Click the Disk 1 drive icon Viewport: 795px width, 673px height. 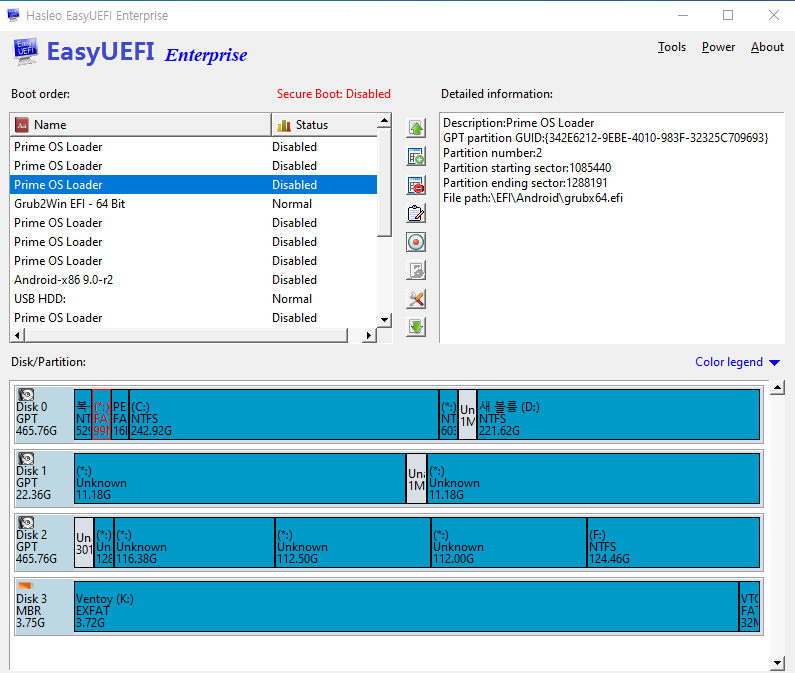tap(26, 458)
